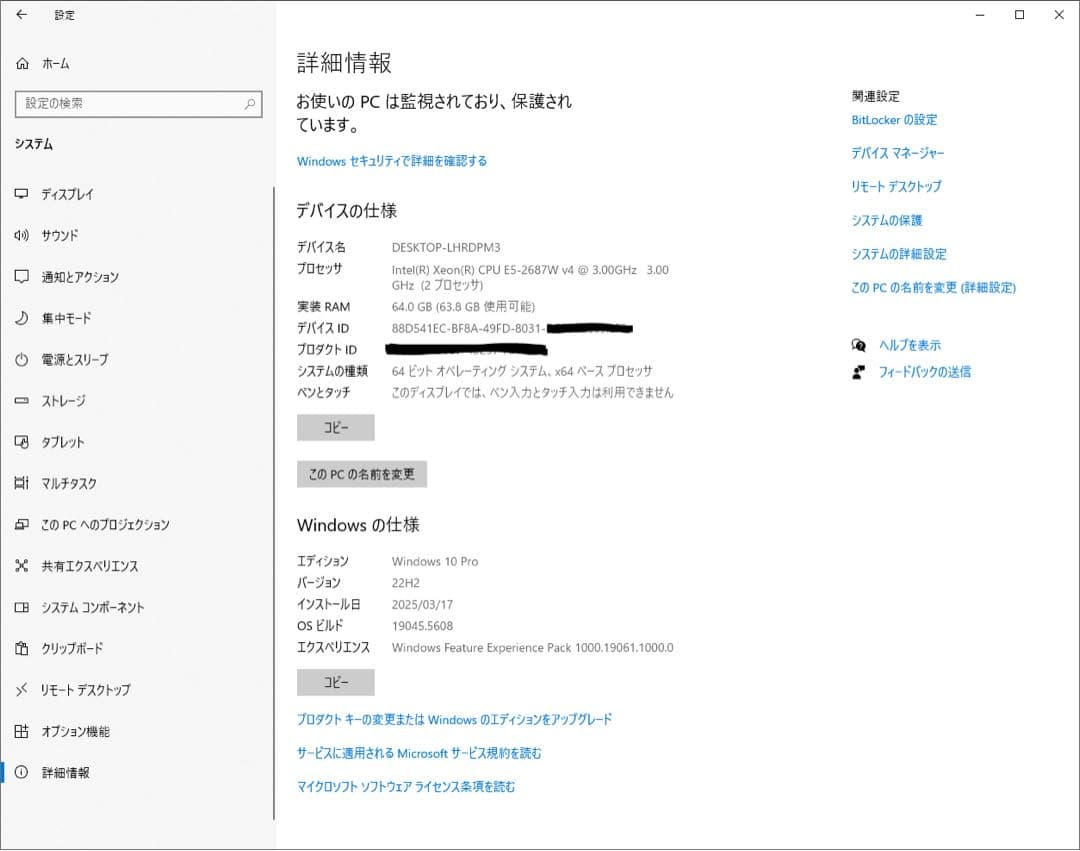Open BitLocker の設定 link
Viewport: 1080px width, 851px height.
click(x=893, y=120)
